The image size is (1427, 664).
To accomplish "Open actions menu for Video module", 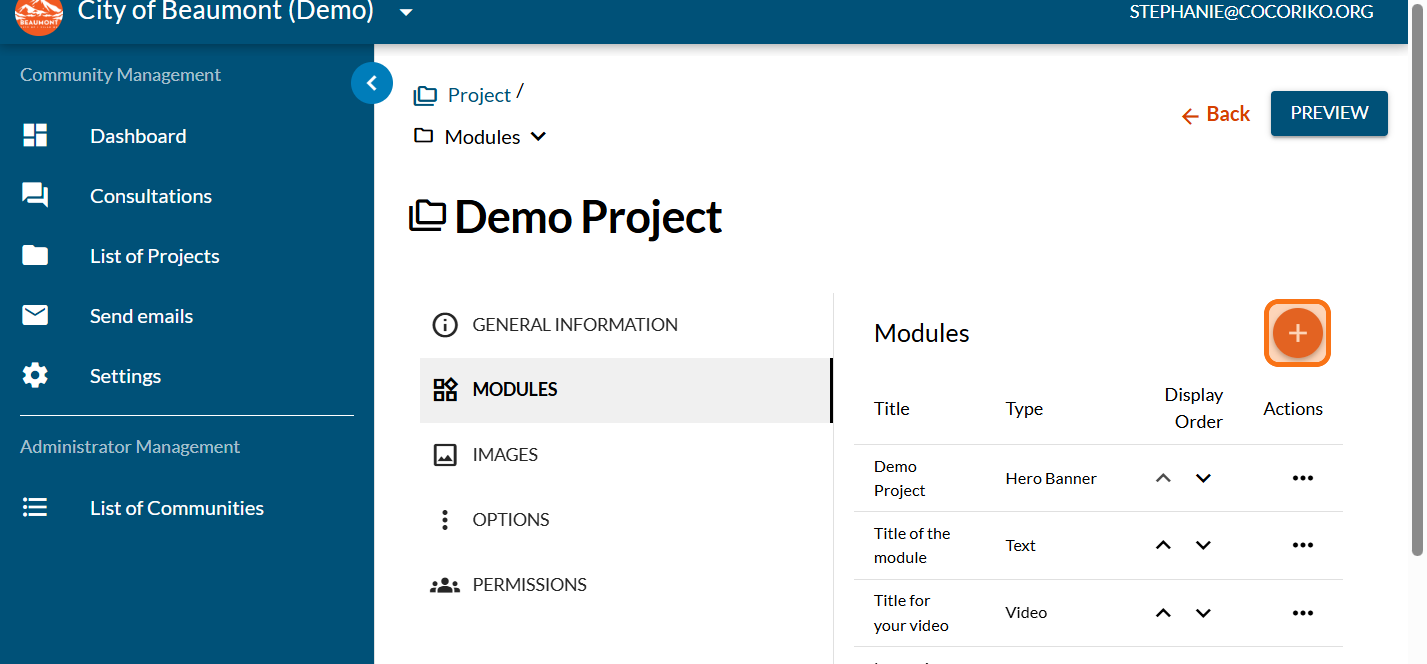I will click(x=1302, y=613).
